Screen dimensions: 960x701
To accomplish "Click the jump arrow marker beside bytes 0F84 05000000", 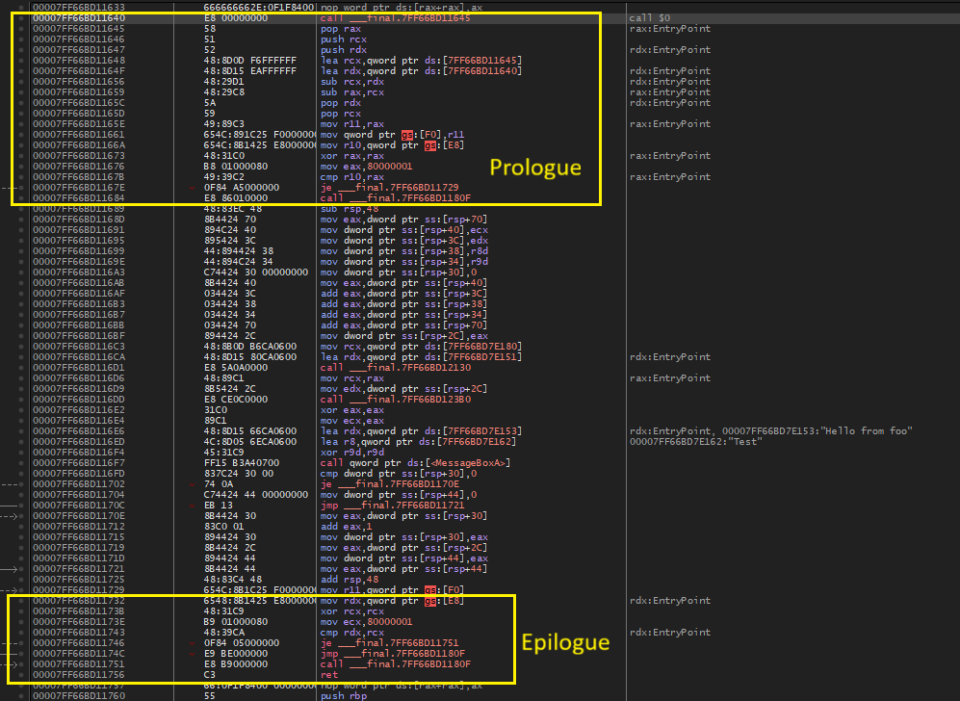I will click(191, 643).
